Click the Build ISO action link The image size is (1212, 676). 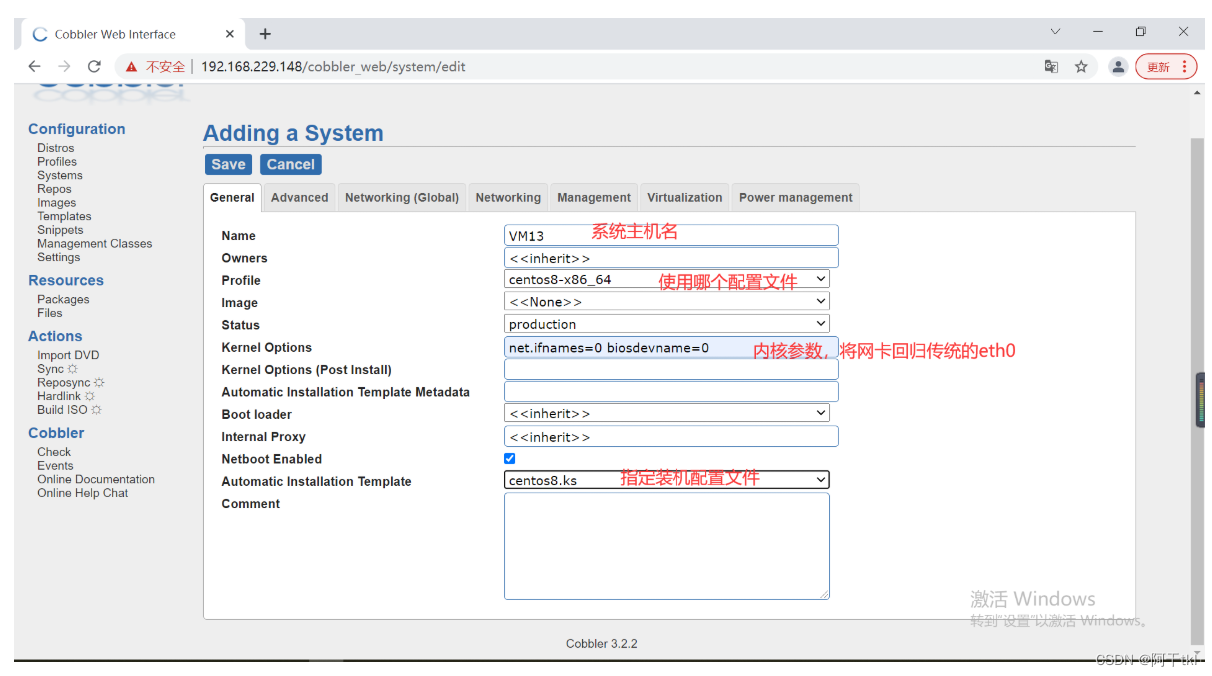[62, 410]
